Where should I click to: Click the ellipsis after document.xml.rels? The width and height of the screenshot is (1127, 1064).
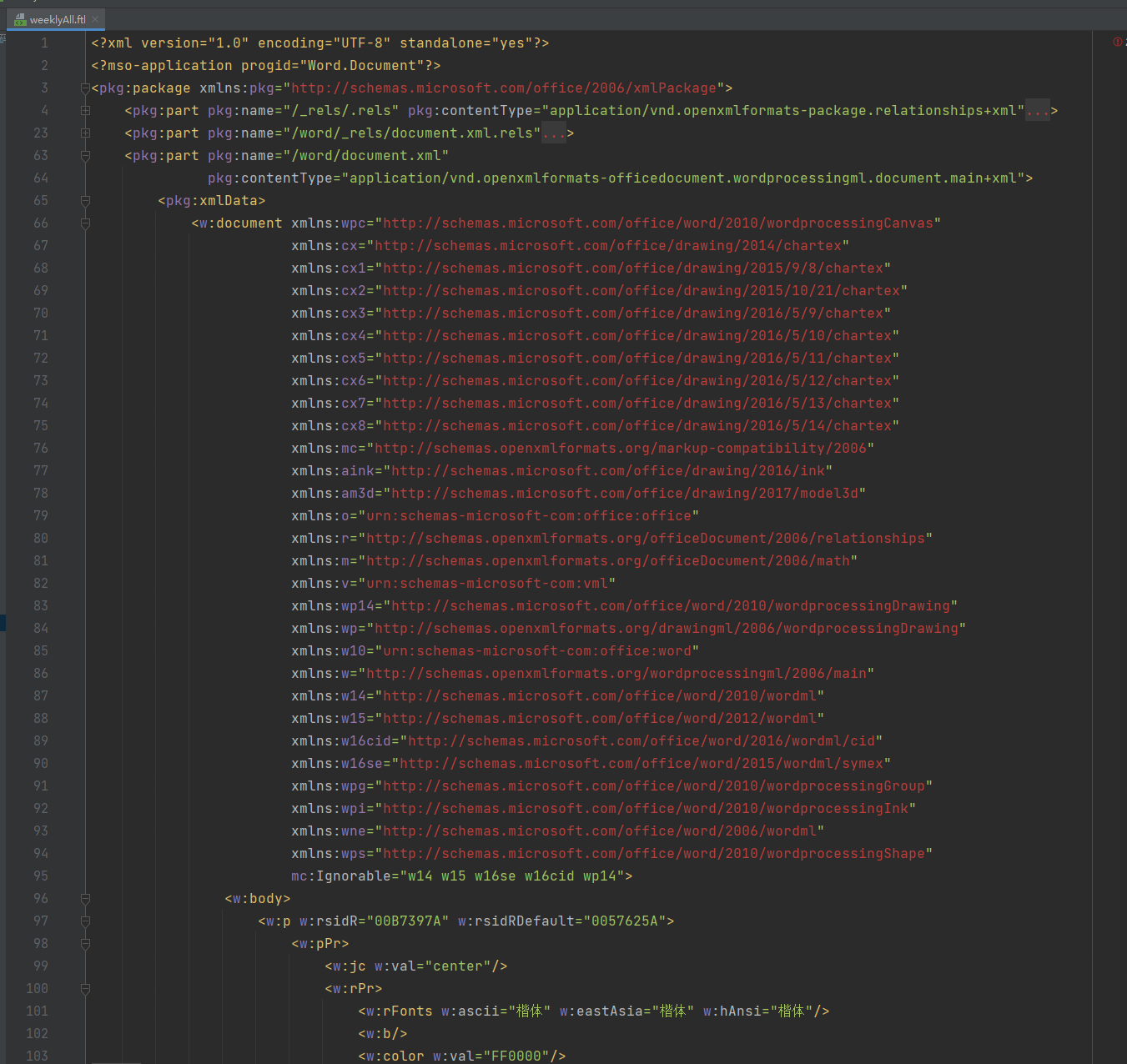tap(553, 133)
